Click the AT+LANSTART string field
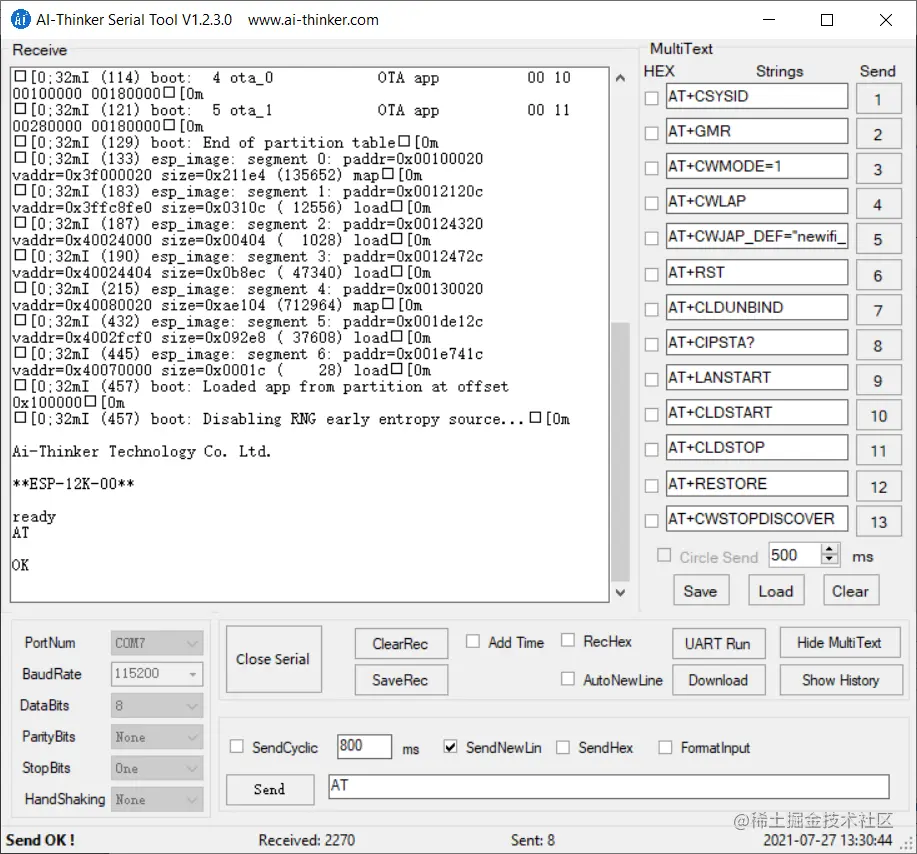Image resolution: width=917 pixels, height=854 pixels. (x=757, y=378)
